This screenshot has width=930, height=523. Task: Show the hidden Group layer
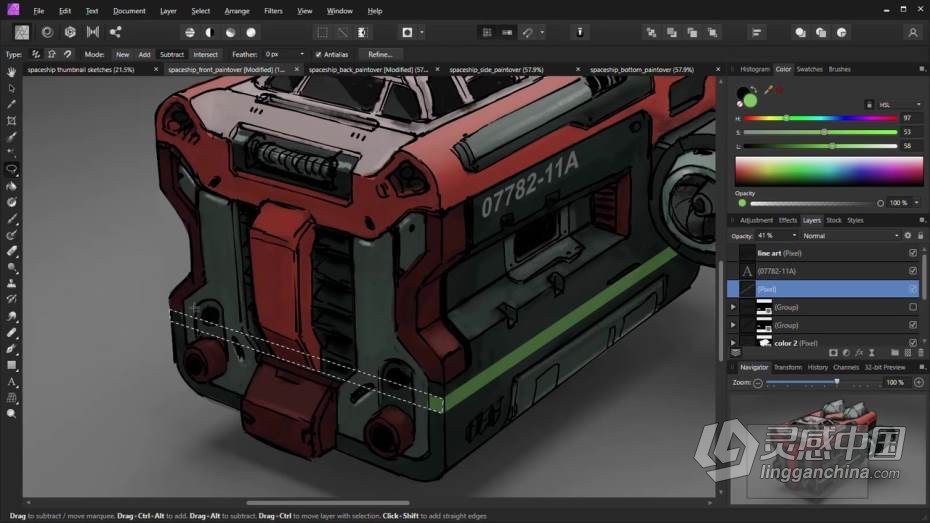(x=913, y=307)
